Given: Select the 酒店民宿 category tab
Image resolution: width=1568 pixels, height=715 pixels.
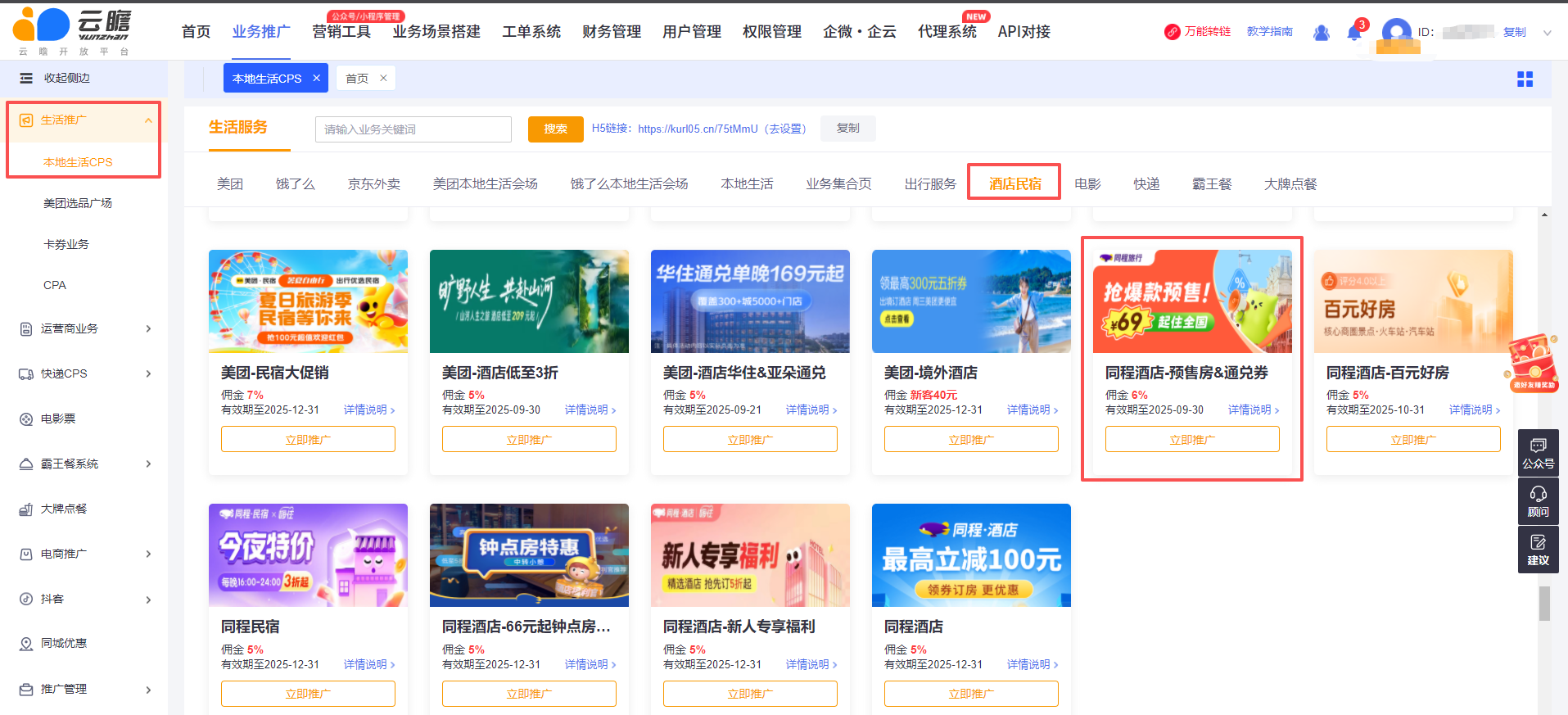Looking at the screenshot, I should (1015, 184).
